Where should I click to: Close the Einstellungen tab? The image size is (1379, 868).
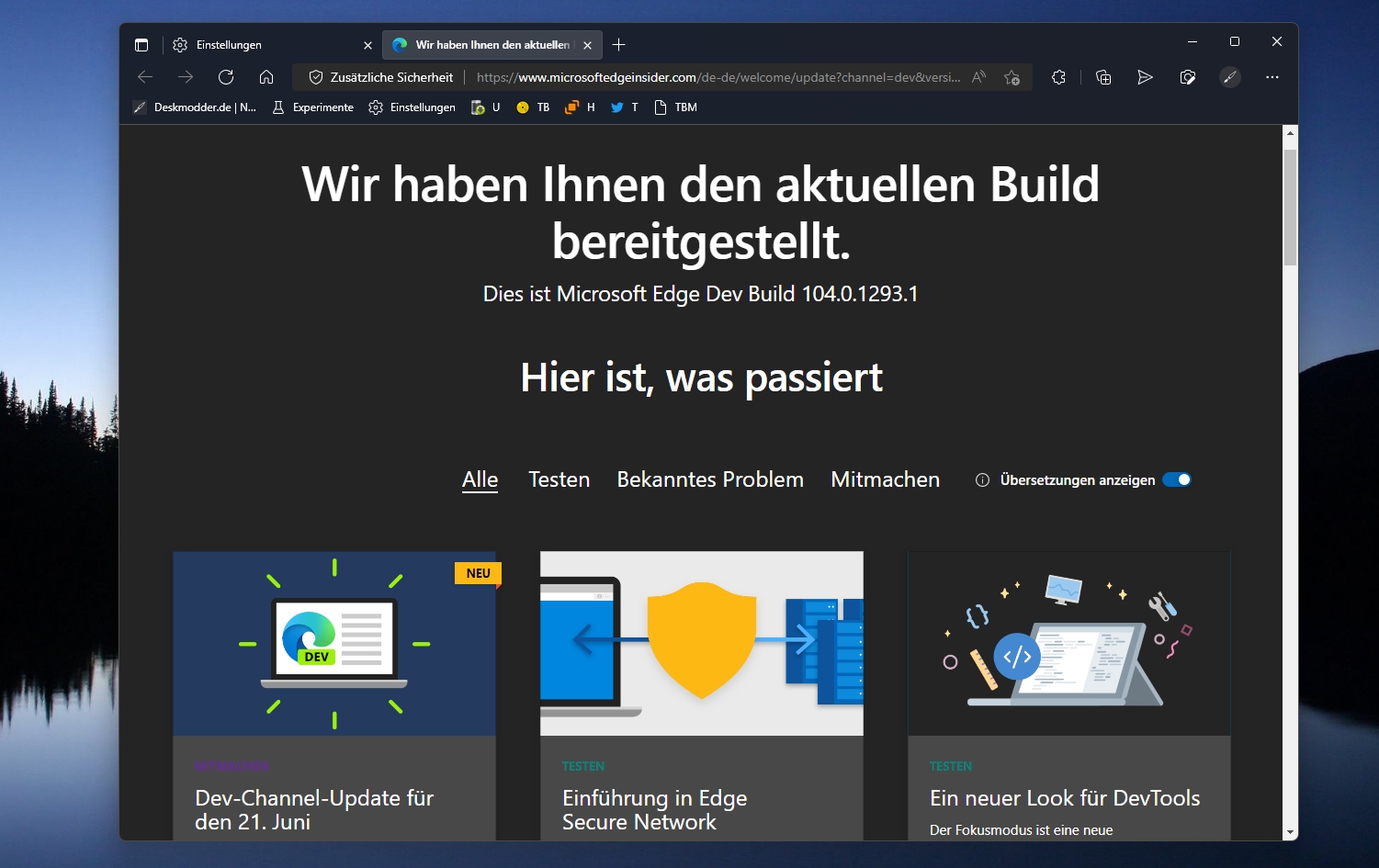coord(367,45)
